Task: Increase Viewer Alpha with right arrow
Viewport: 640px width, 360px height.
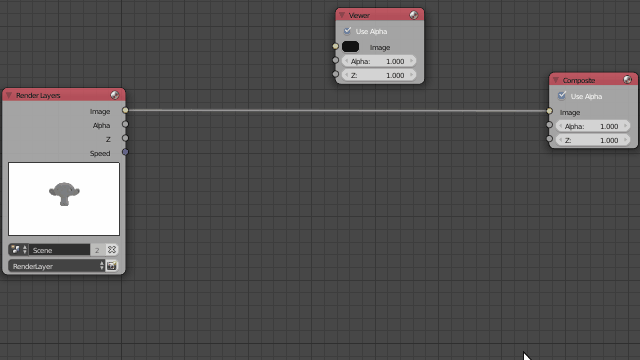Action: (x=411, y=61)
